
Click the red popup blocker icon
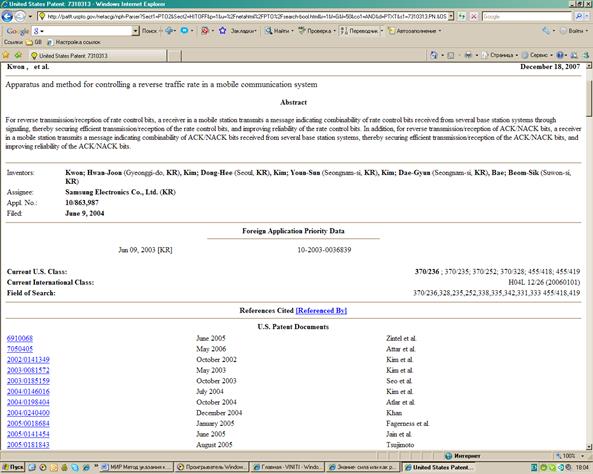(x=205, y=31)
